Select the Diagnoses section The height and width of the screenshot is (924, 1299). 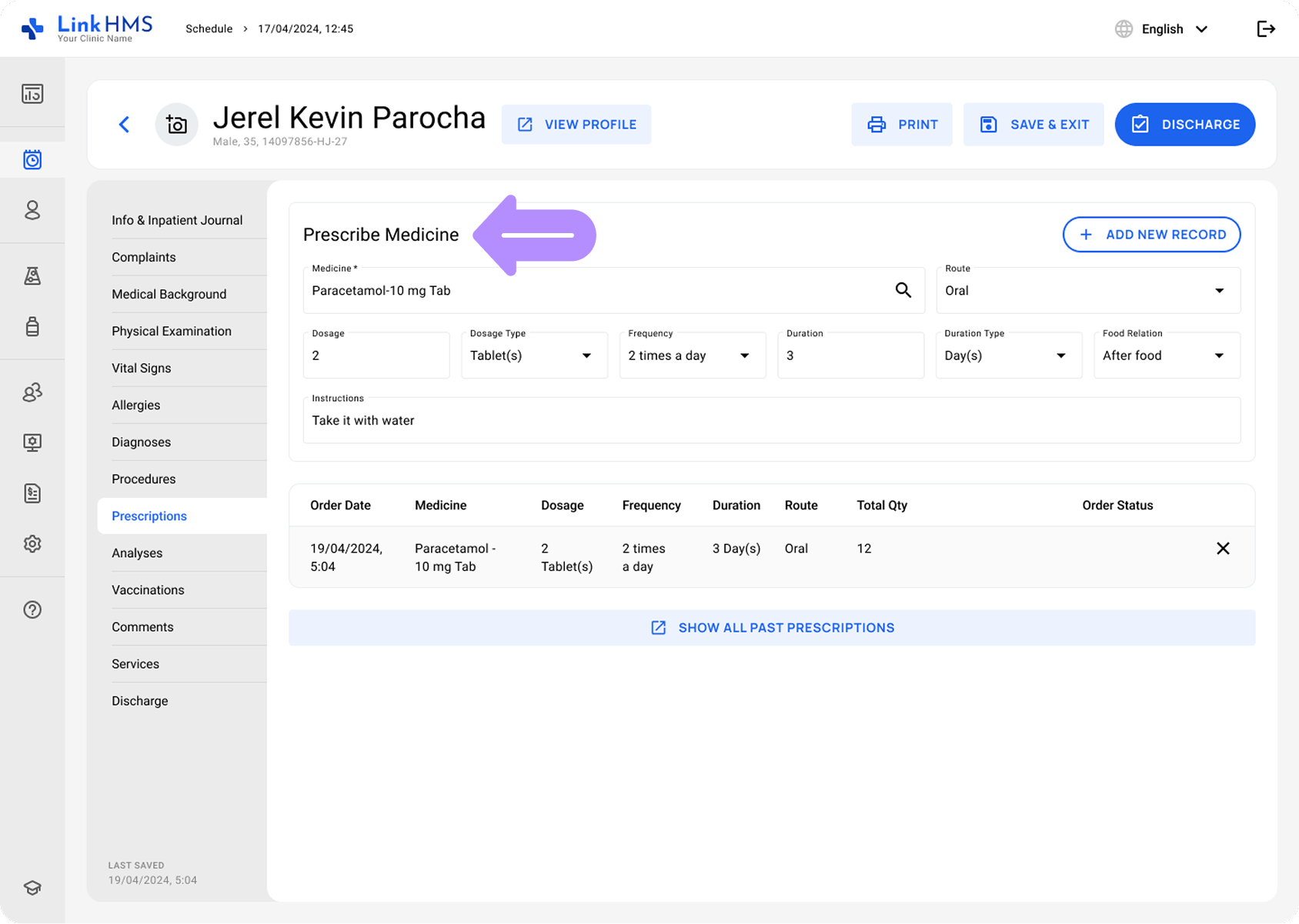(142, 442)
